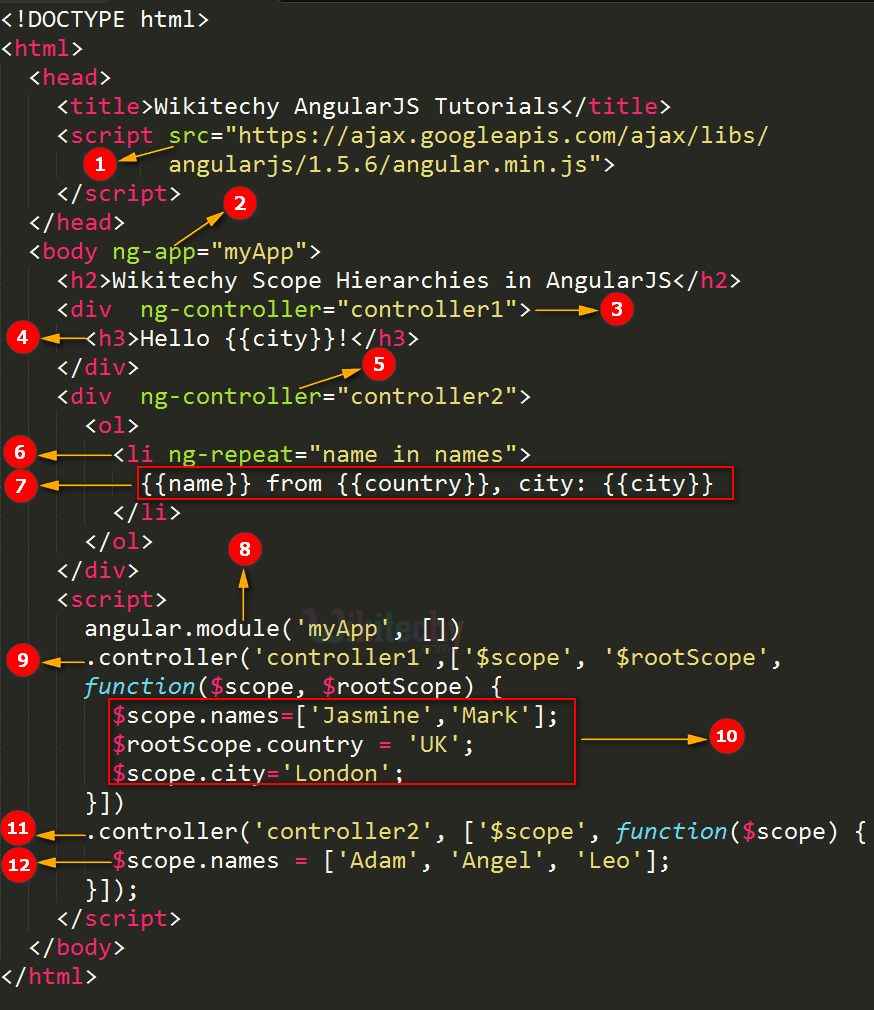Click annotation marker 3 beside controller1

[616, 309]
